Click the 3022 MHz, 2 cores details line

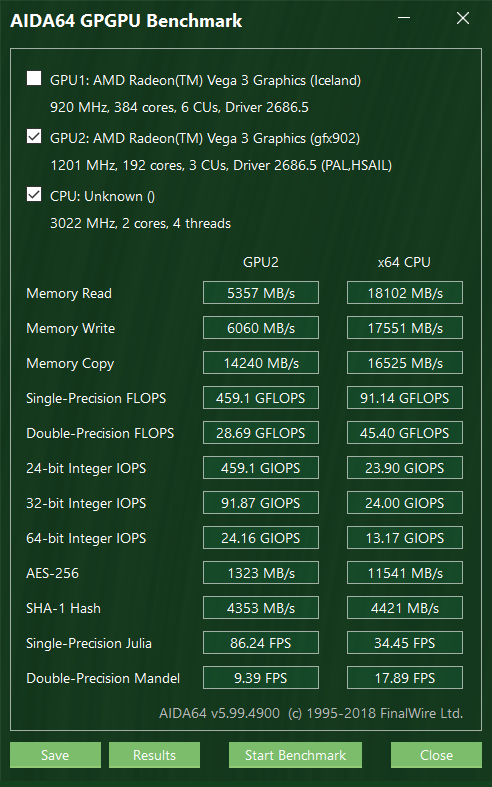point(141,223)
